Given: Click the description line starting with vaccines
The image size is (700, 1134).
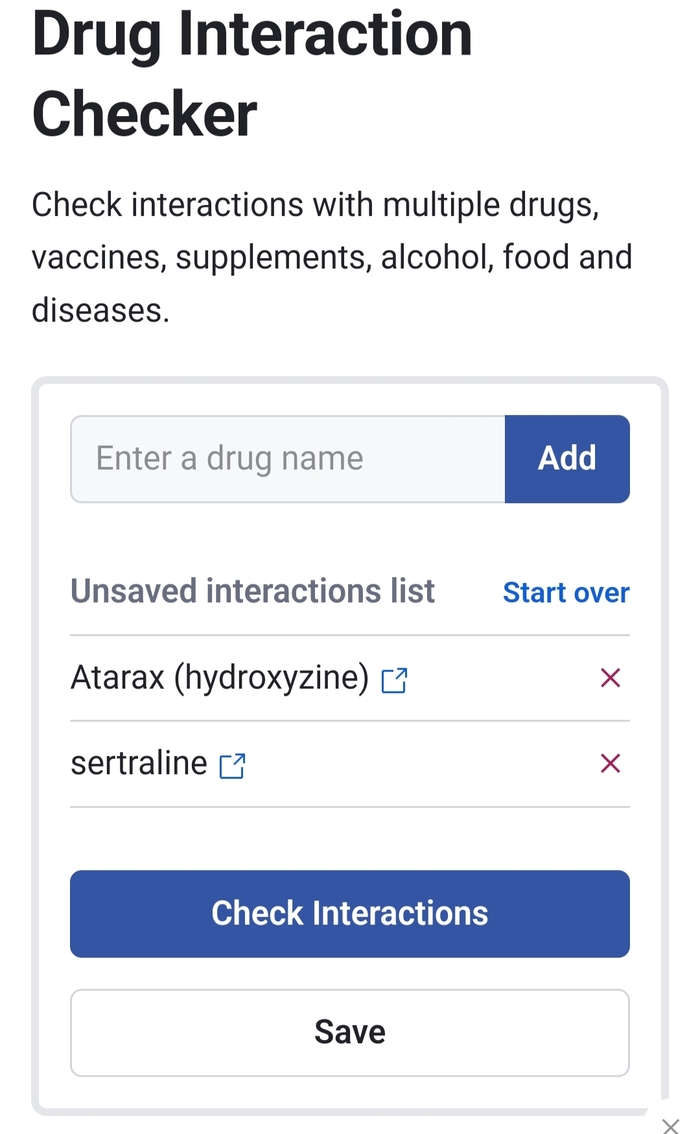Looking at the screenshot, I should pyautogui.click(x=330, y=257).
